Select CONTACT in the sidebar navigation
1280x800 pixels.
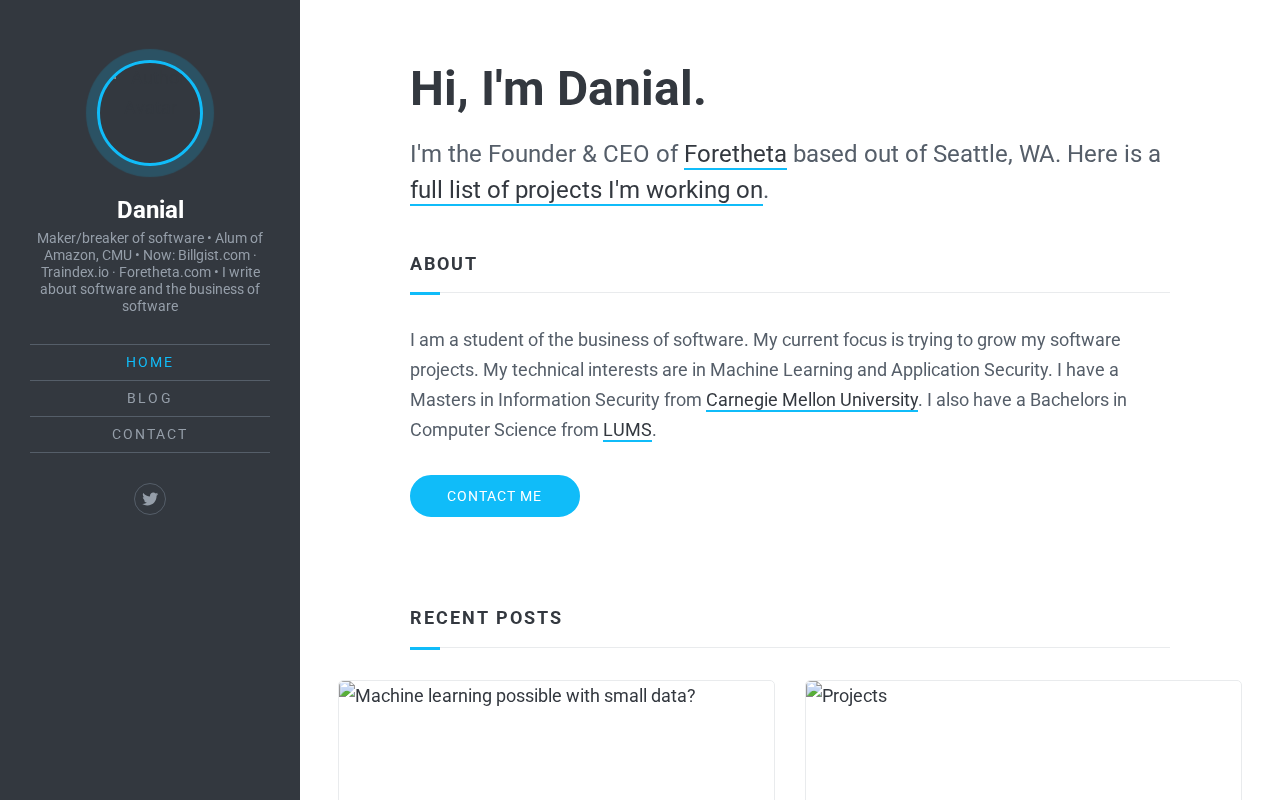[150, 434]
